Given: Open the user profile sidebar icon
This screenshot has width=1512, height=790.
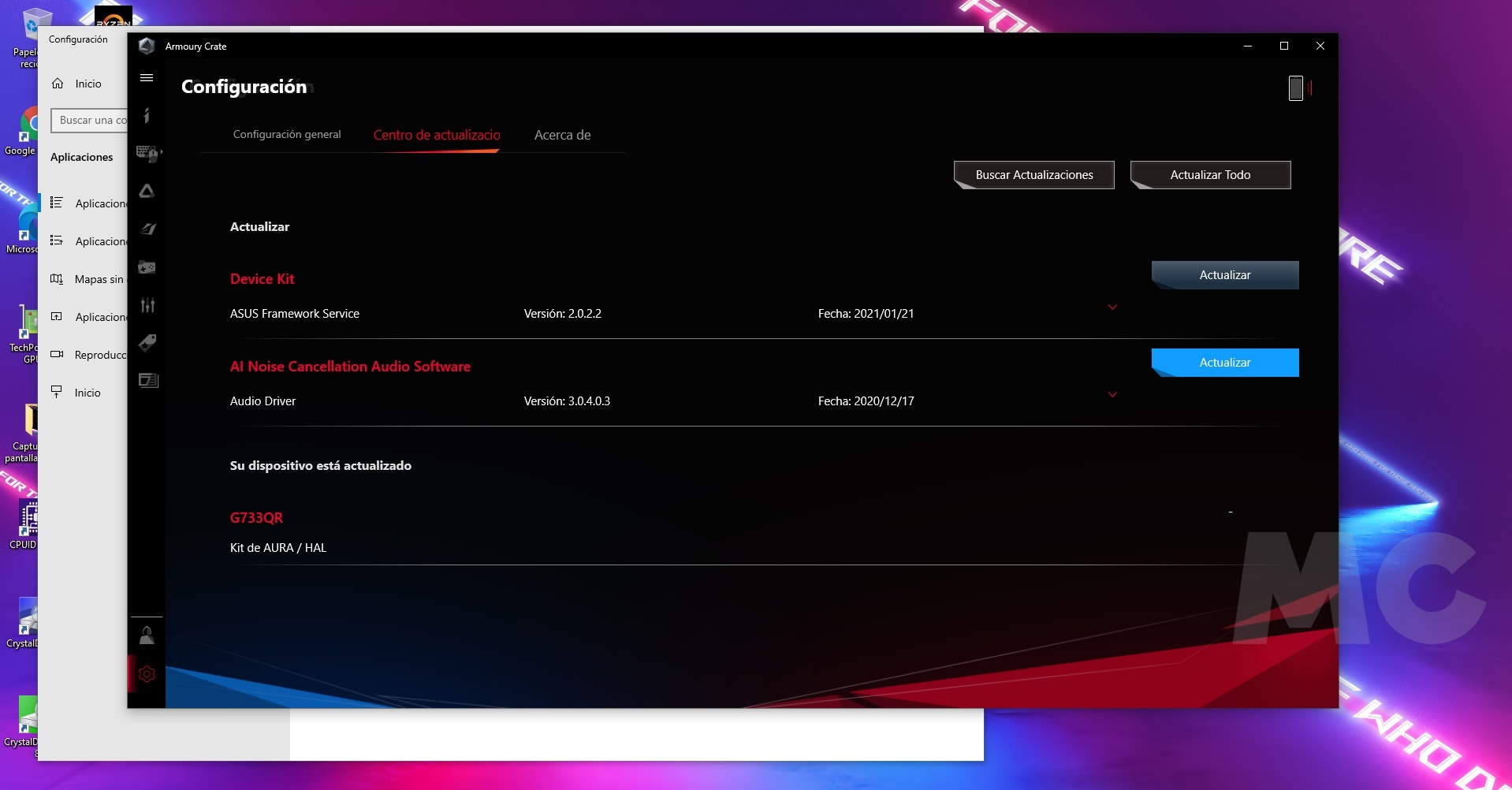Looking at the screenshot, I should (147, 635).
